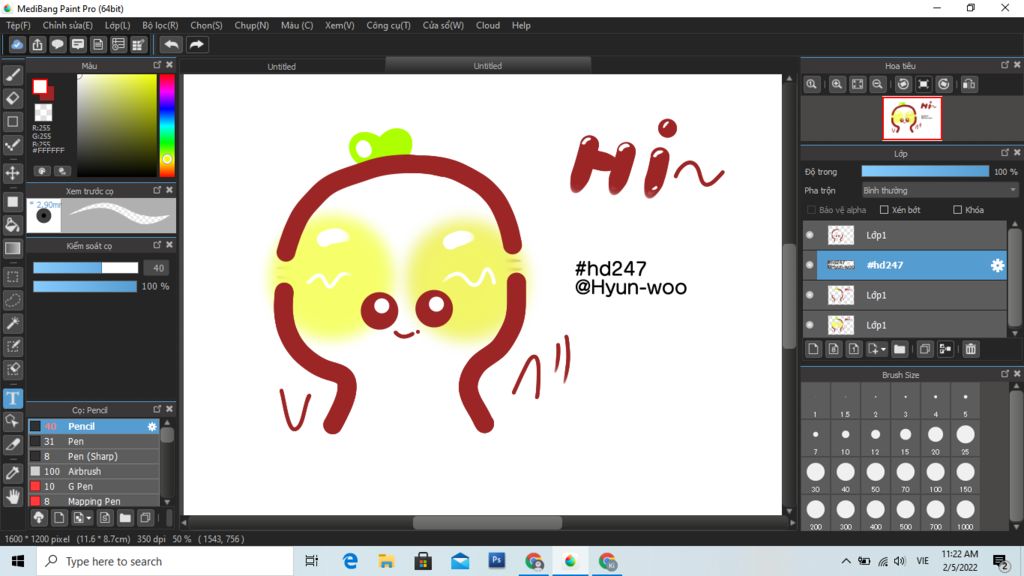Zoom in on the navigator panel
The image size is (1024, 576).
(837, 84)
